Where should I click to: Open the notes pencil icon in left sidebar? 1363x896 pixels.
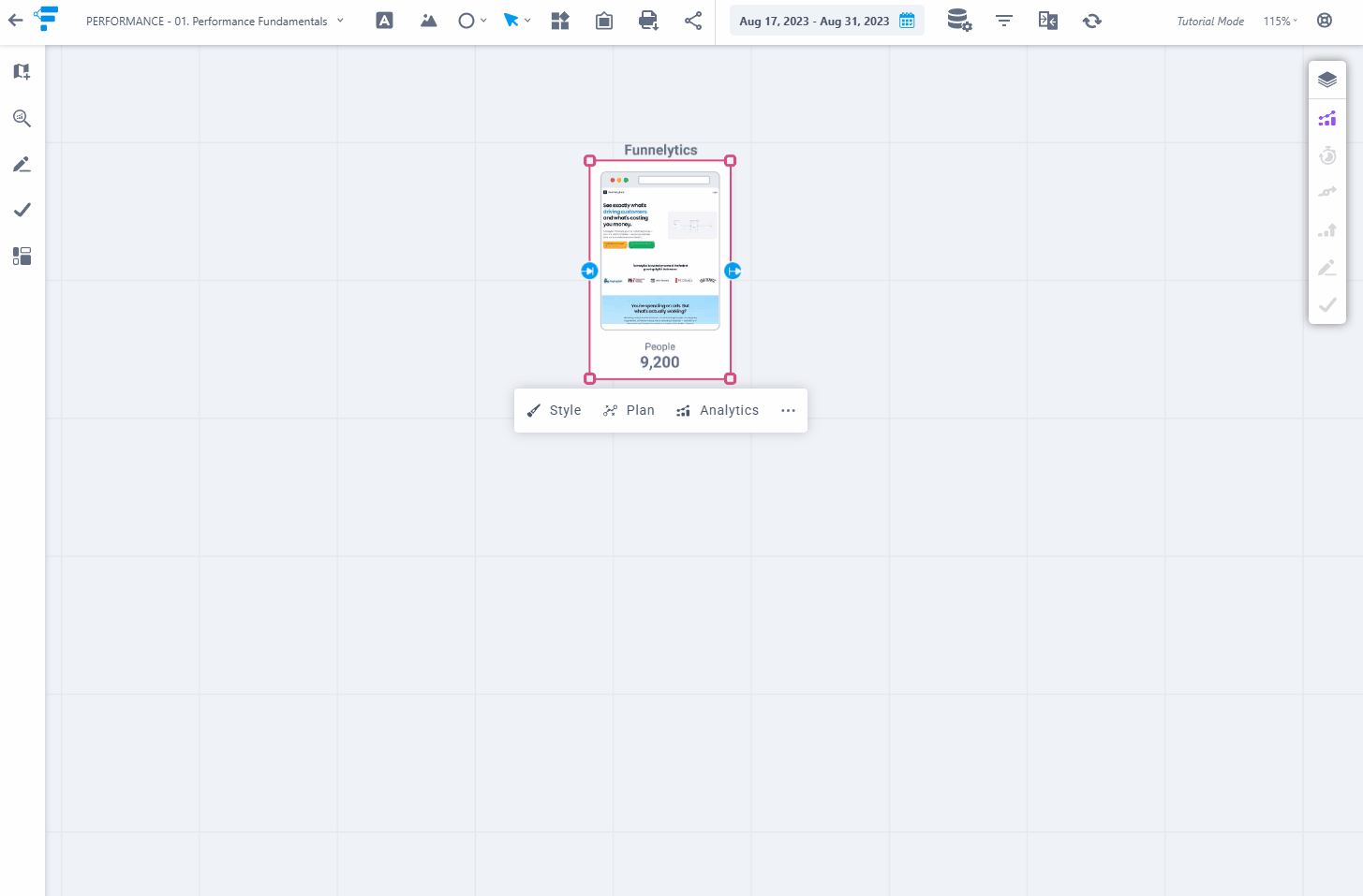pyautogui.click(x=22, y=164)
